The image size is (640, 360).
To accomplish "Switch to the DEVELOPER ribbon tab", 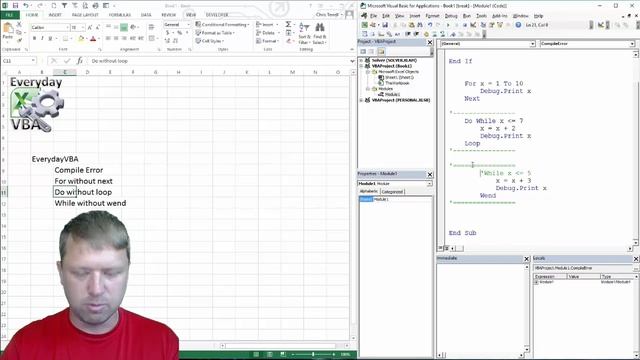I will 217,15.
